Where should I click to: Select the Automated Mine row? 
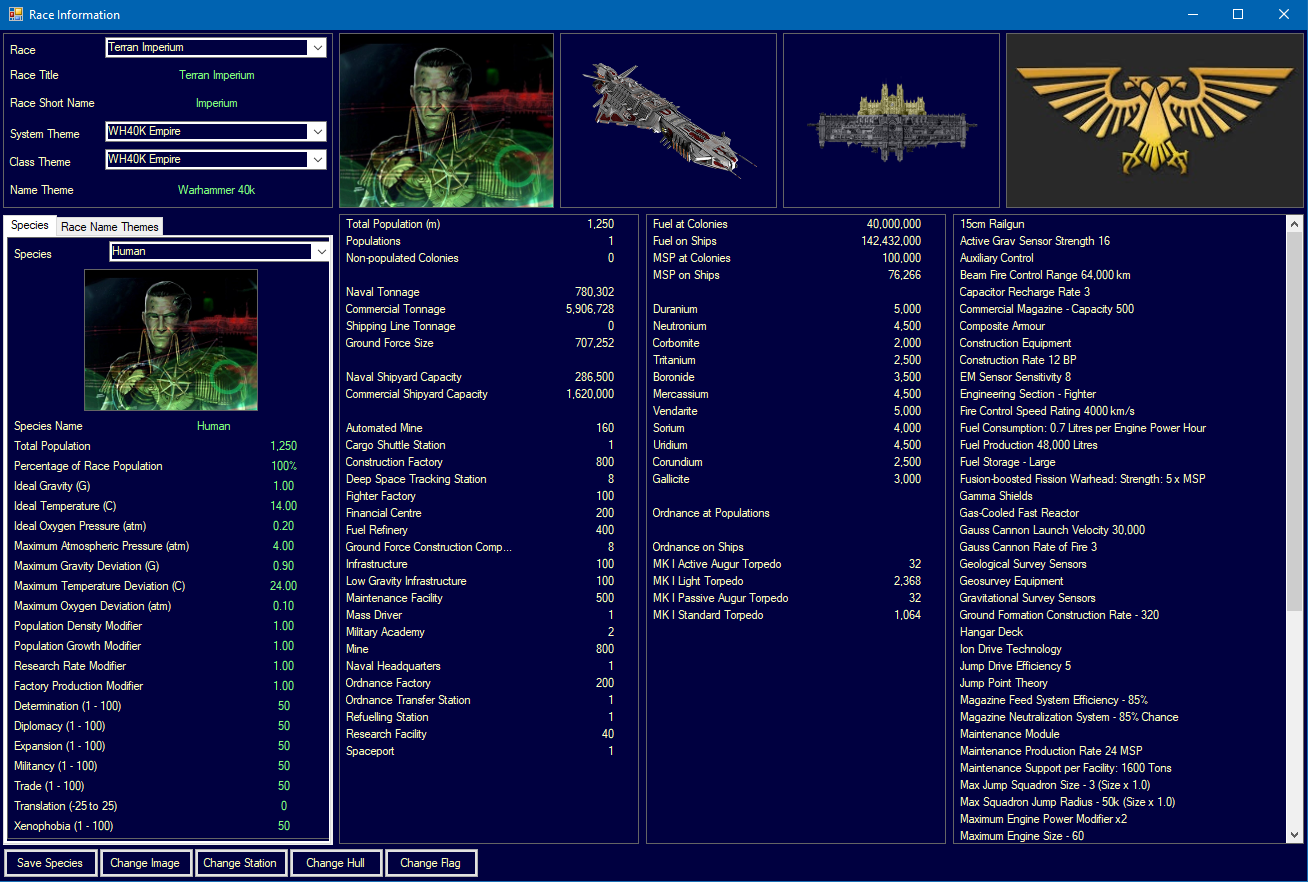488,428
